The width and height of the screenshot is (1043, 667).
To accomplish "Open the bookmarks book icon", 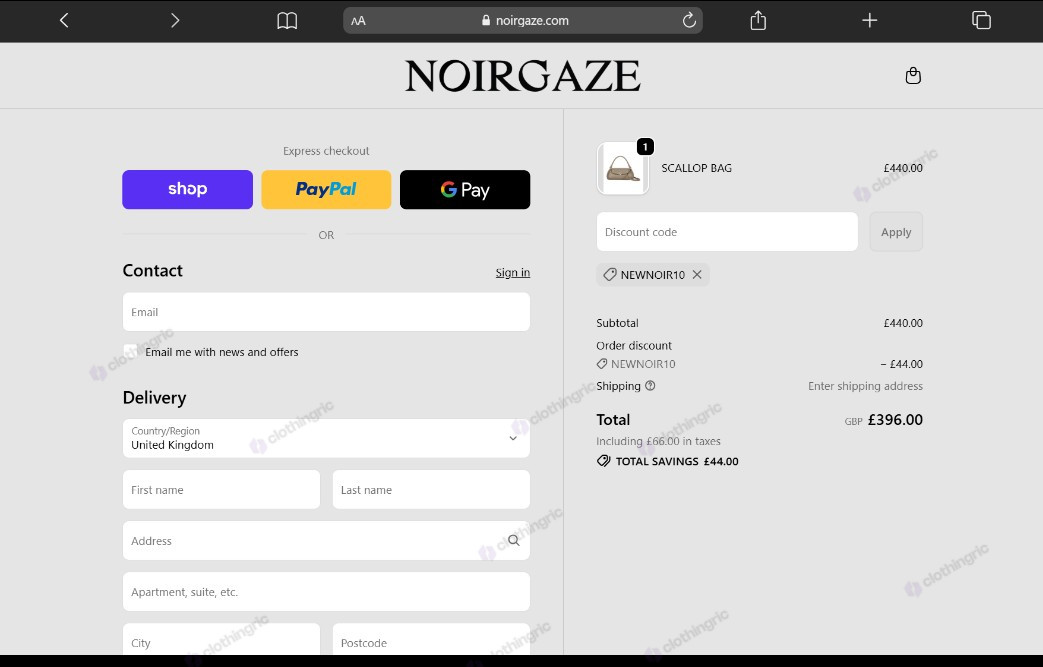I will (287, 21).
